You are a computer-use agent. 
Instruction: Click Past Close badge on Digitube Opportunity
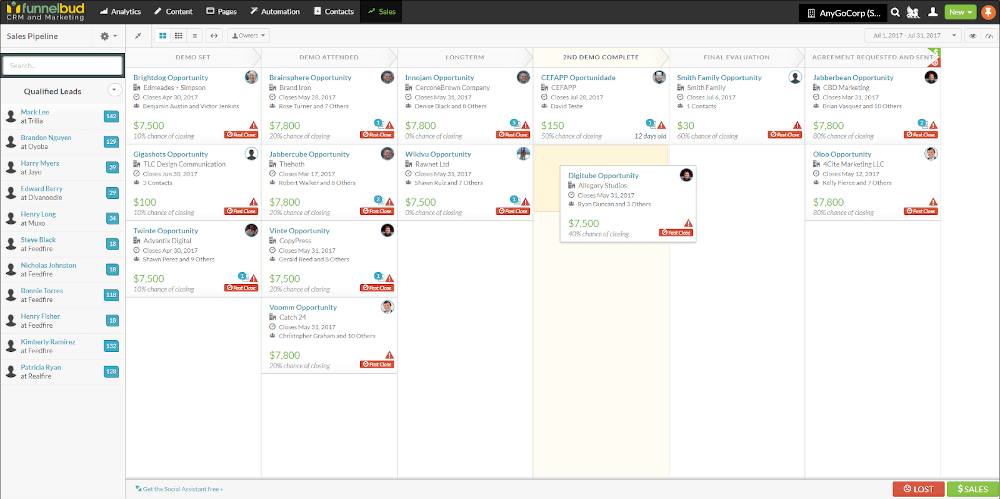pyautogui.click(x=676, y=233)
